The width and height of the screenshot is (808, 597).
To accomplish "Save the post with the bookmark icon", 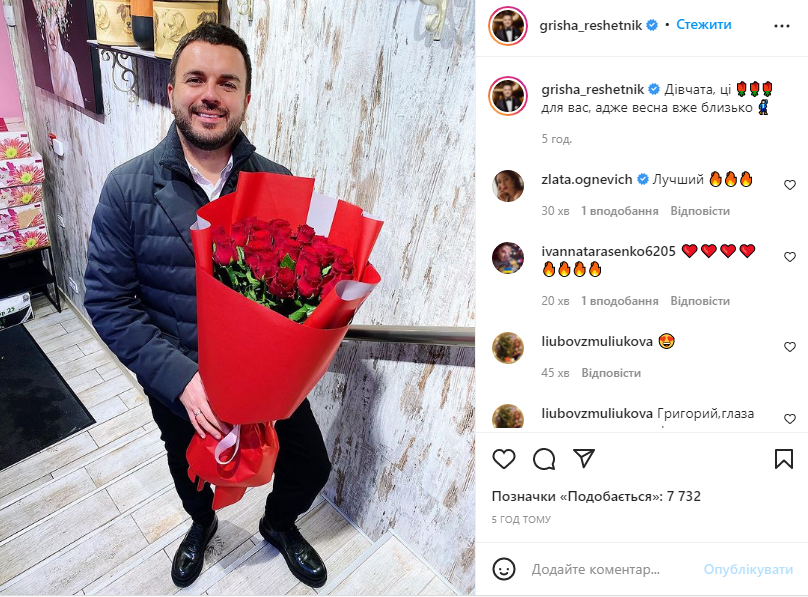I will tap(783, 458).
